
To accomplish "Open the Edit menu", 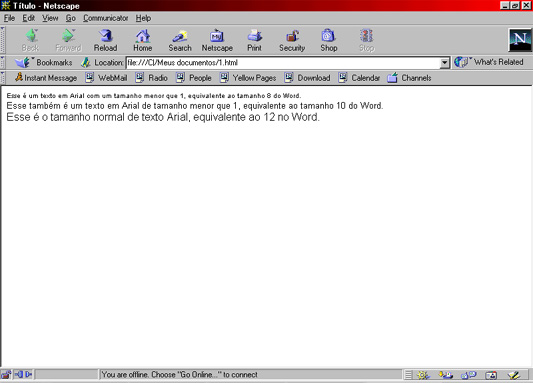I will [29, 18].
